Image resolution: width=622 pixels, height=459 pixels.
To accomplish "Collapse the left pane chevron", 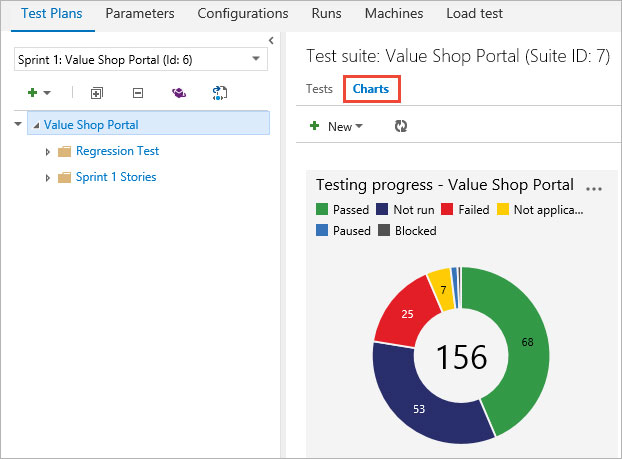I will pos(271,40).
